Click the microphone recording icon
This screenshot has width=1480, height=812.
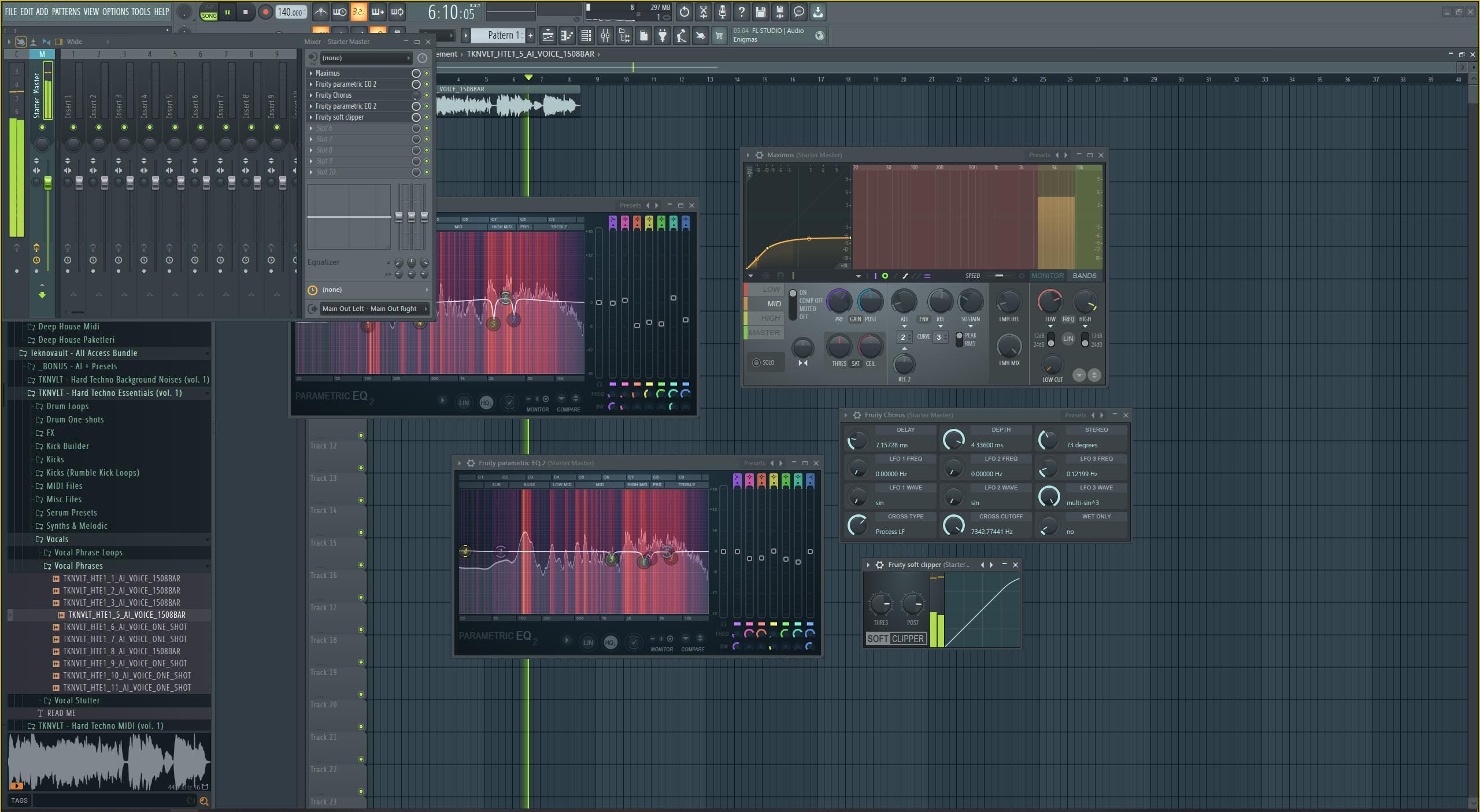(723, 12)
